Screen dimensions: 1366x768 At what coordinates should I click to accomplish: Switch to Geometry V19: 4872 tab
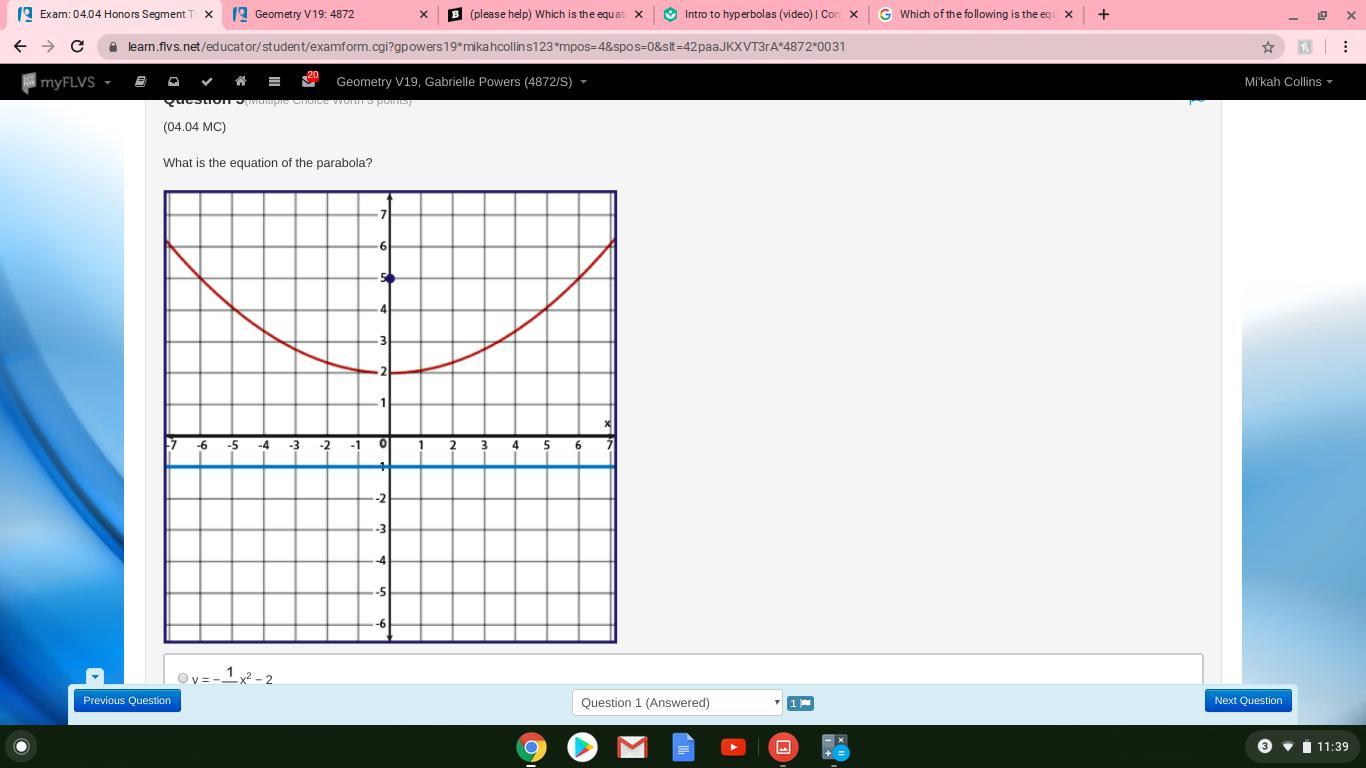(329, 15)
